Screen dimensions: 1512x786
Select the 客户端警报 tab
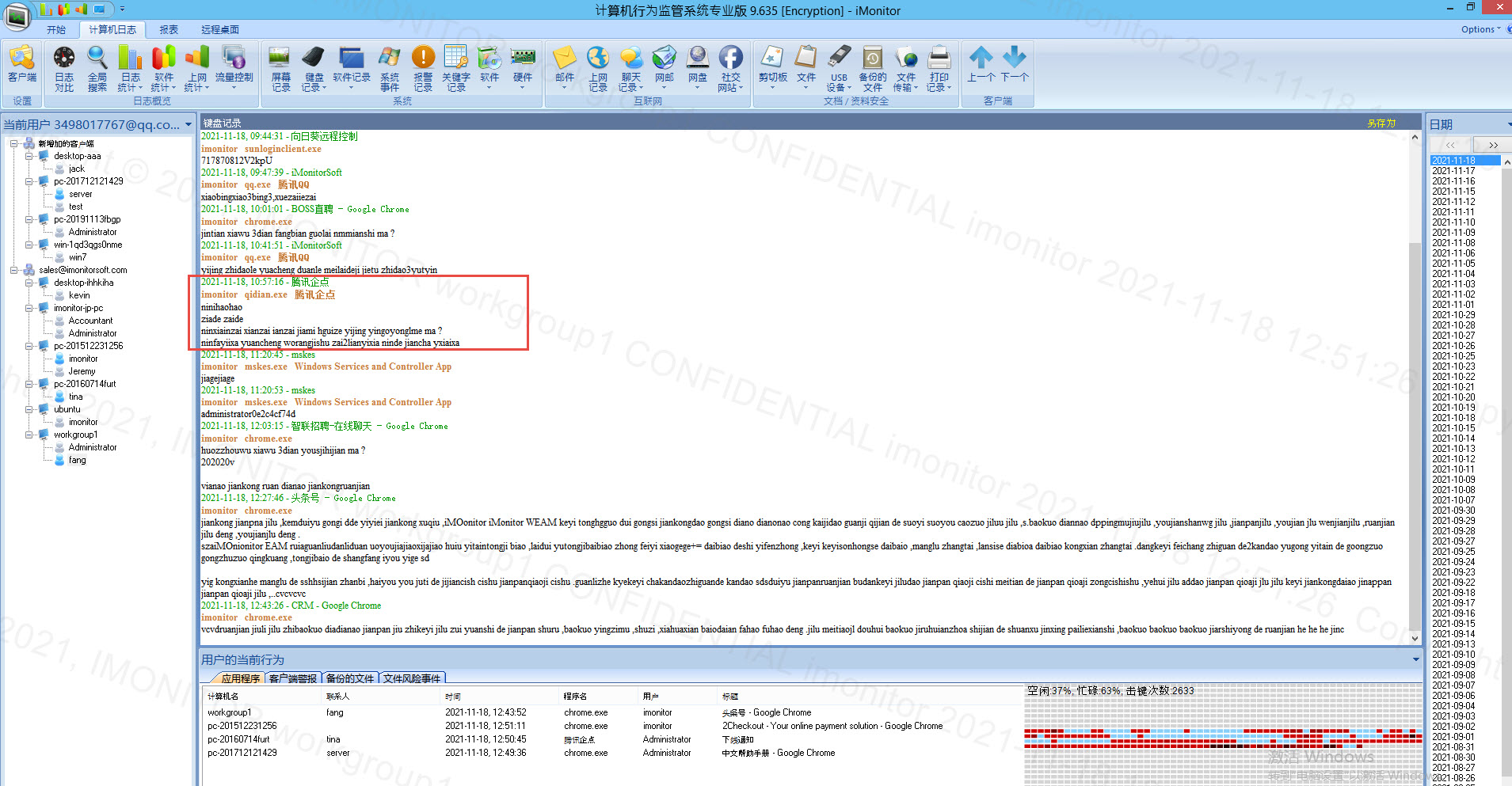(x=293, y=678)
